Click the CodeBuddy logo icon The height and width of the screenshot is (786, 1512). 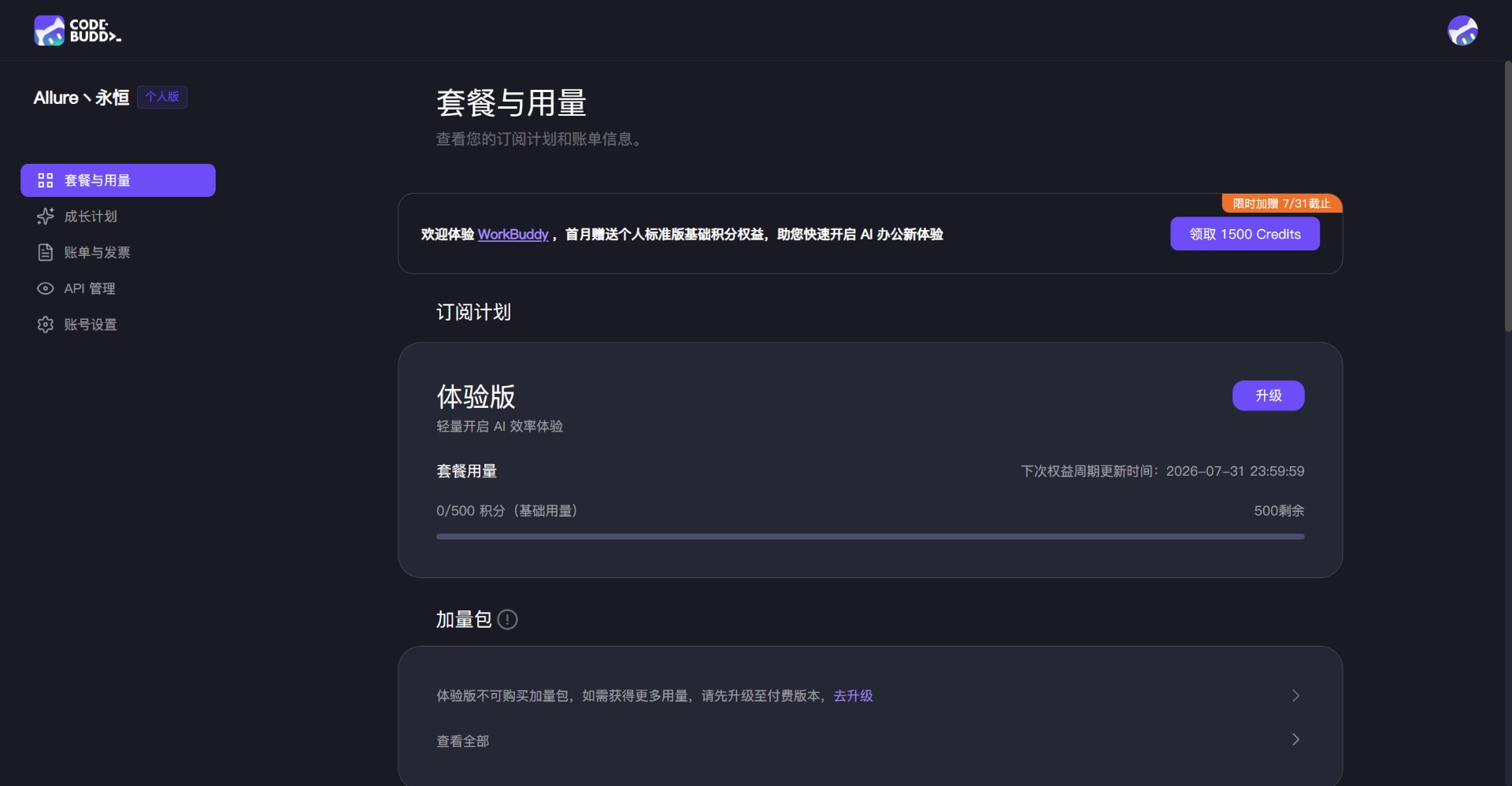click(x=49, y=31)
